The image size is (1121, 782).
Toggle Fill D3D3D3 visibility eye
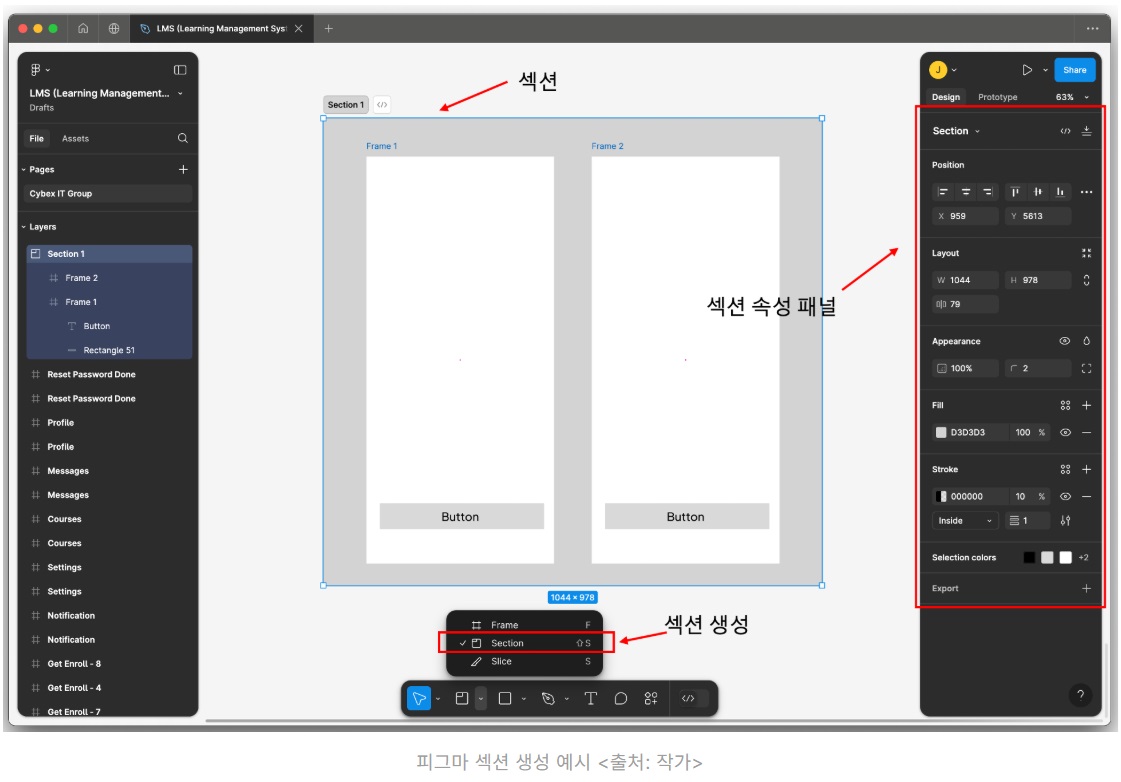coord(1065,432)
